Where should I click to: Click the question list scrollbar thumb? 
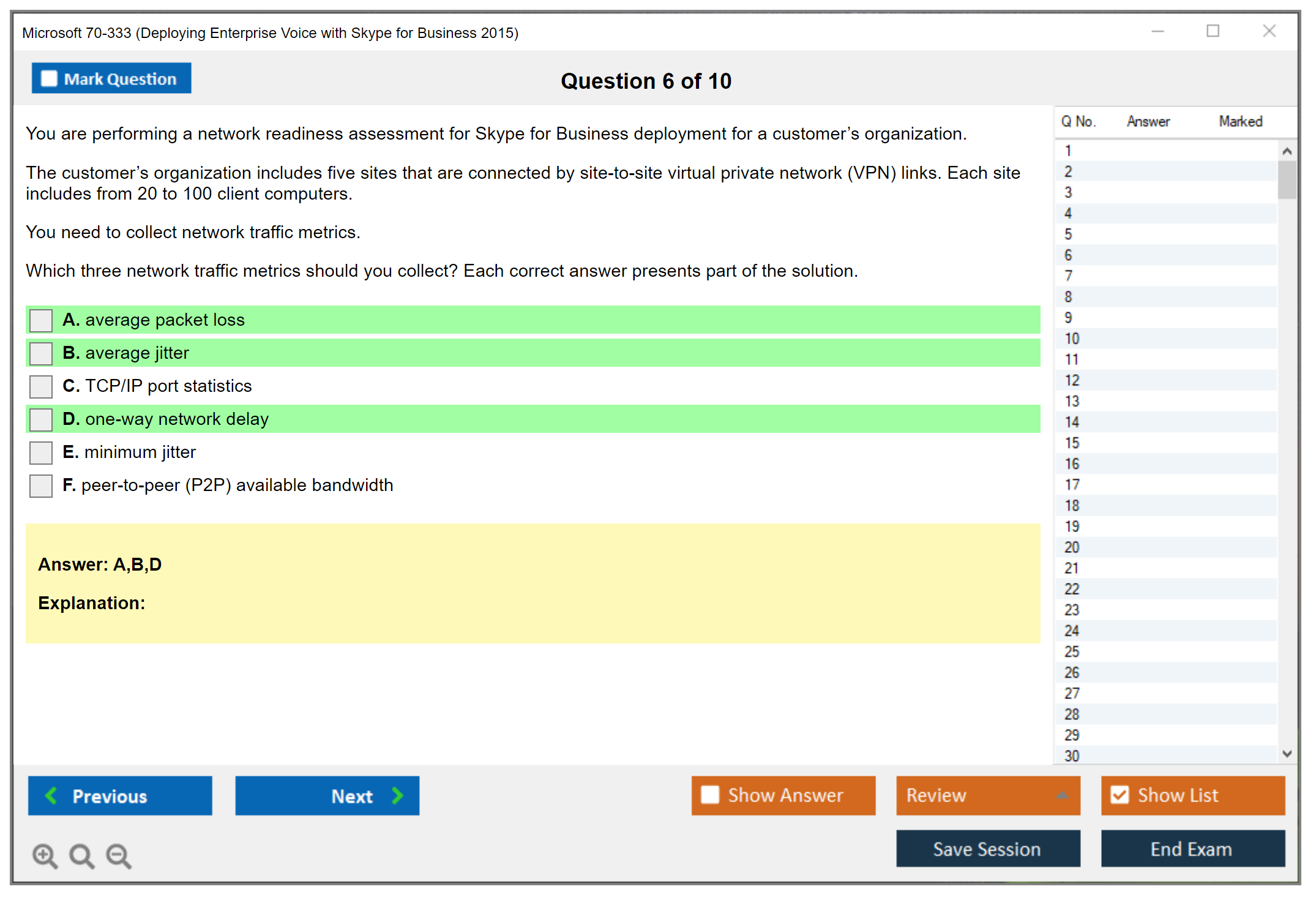click(1287, 180)
